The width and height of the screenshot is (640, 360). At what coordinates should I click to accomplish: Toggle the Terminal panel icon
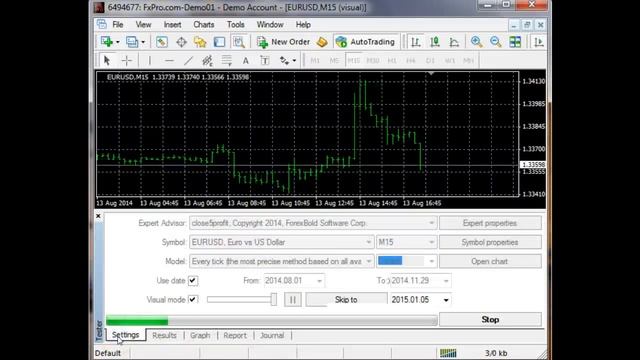coord(220,42)
